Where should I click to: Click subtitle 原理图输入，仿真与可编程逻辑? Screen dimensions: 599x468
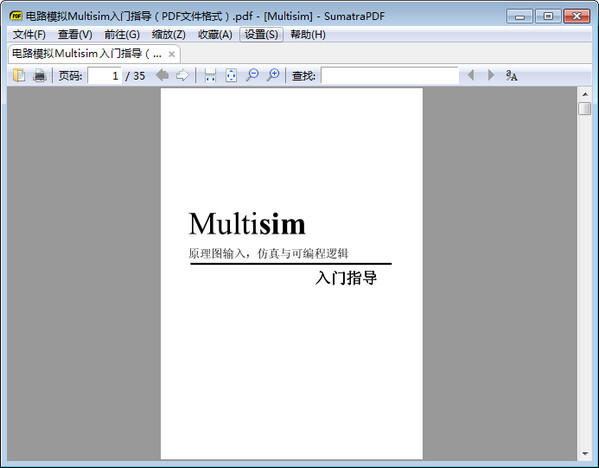(269, 253)
